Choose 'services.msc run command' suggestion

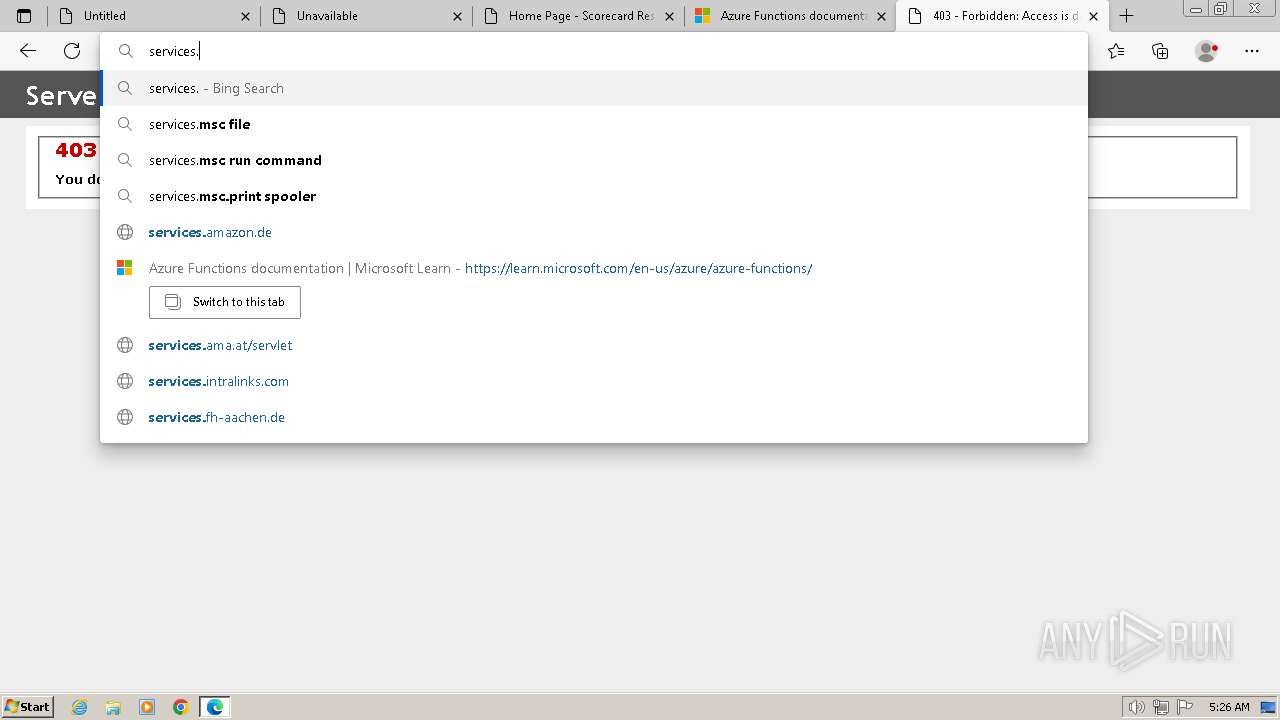[594, 160]
